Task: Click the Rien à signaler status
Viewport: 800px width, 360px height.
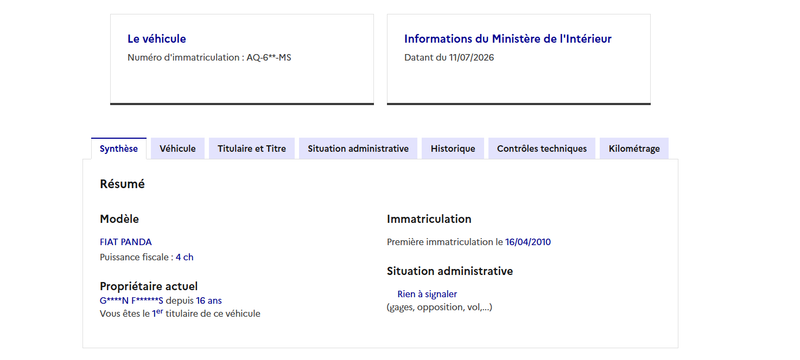Action: point(427,294)
